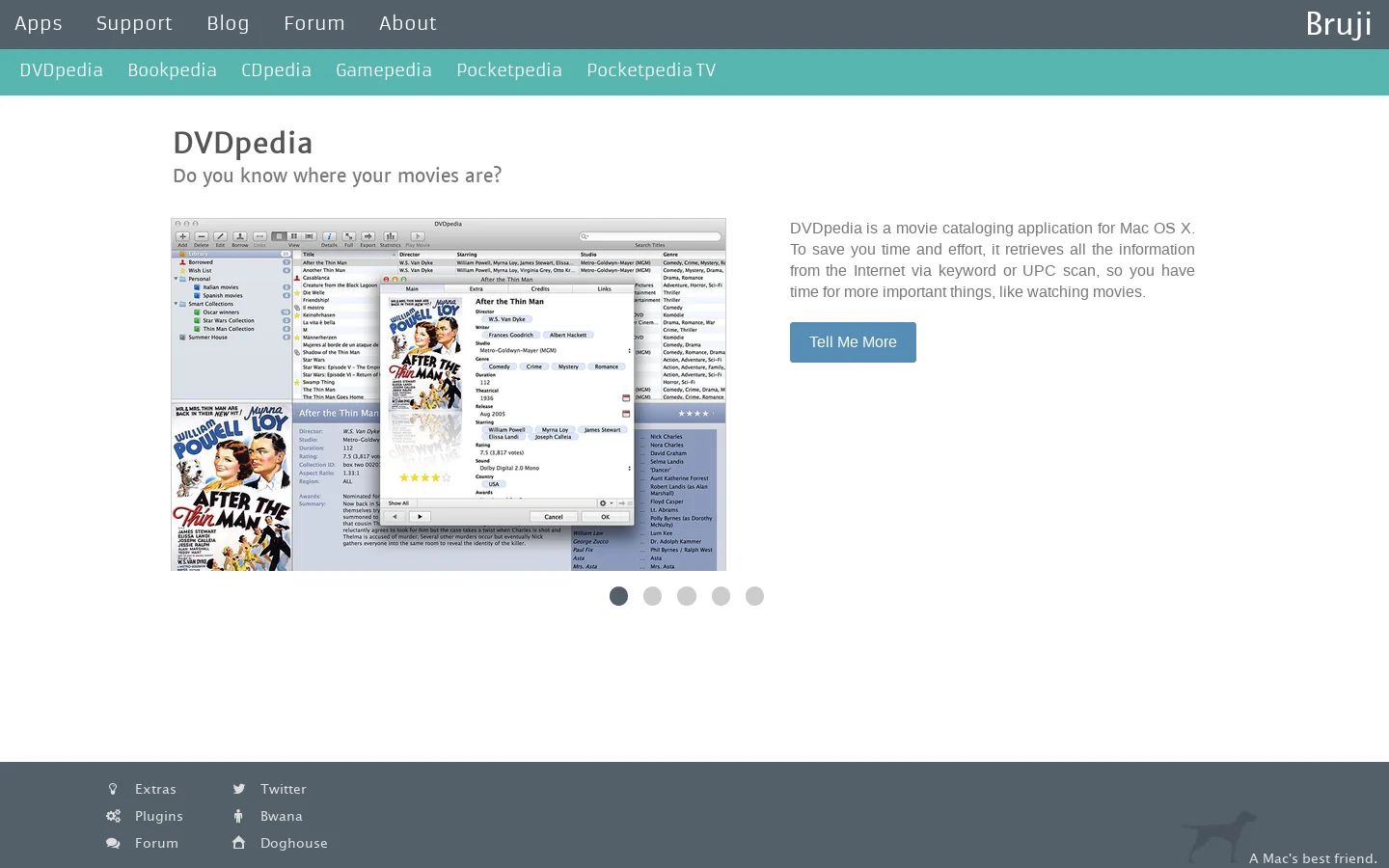This screenshot has width=1389, height=868.
Task: Open the Extras footer link
Action: pos(155,789)
